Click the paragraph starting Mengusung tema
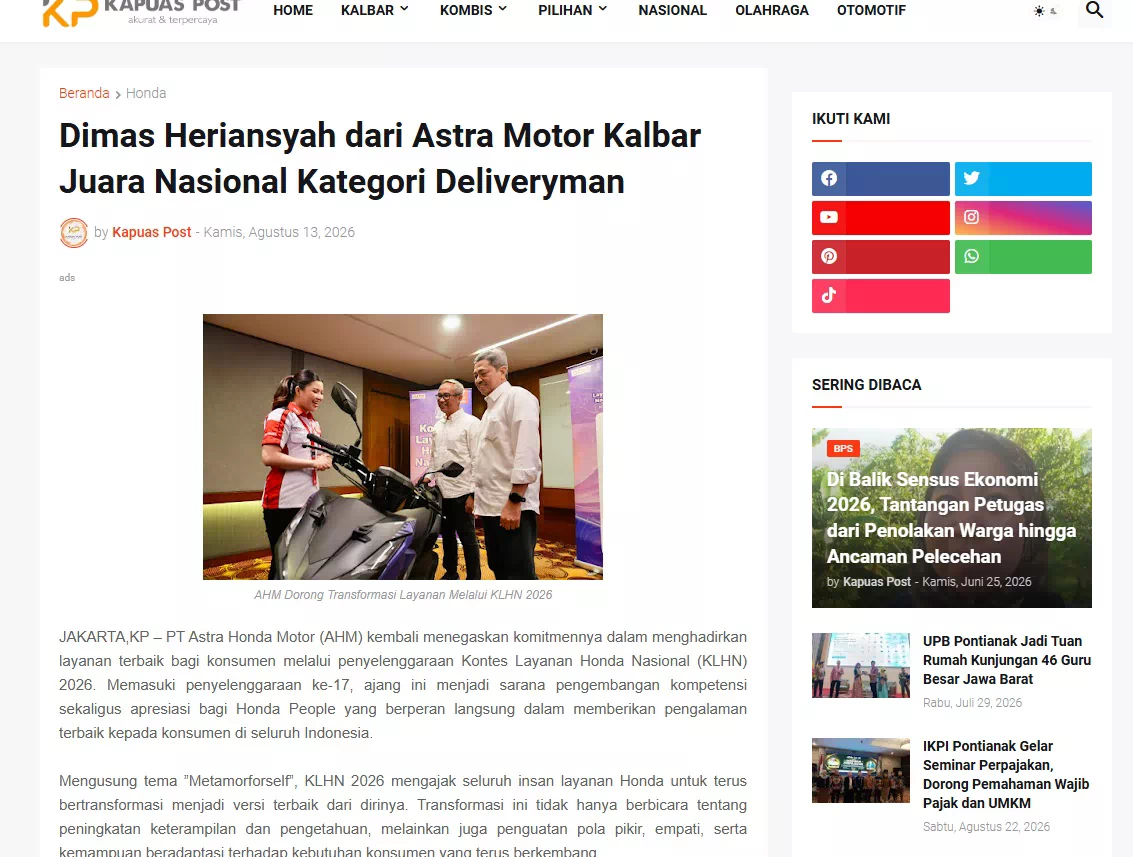Viewport: 1133px width, 857px height. (x=402, y=816)
